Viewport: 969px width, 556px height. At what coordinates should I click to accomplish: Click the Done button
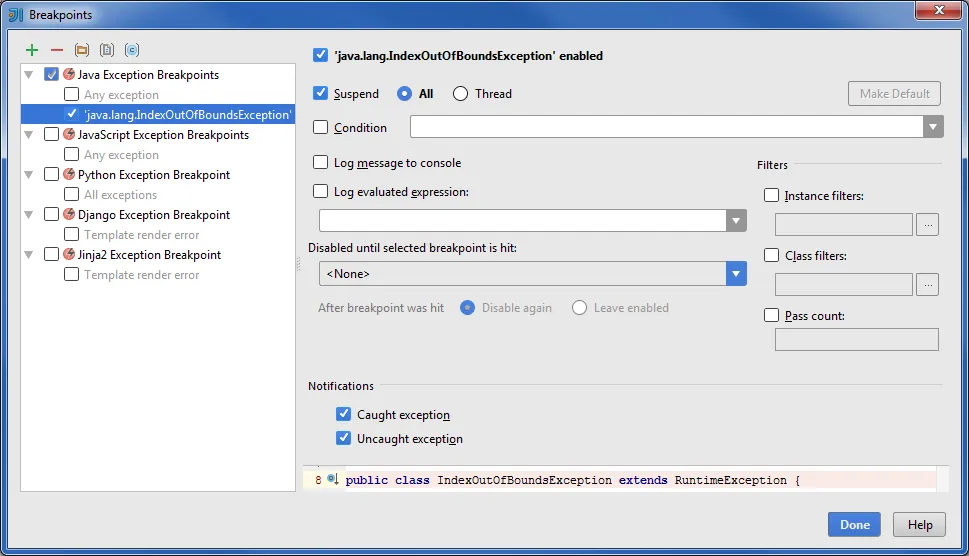855,524
